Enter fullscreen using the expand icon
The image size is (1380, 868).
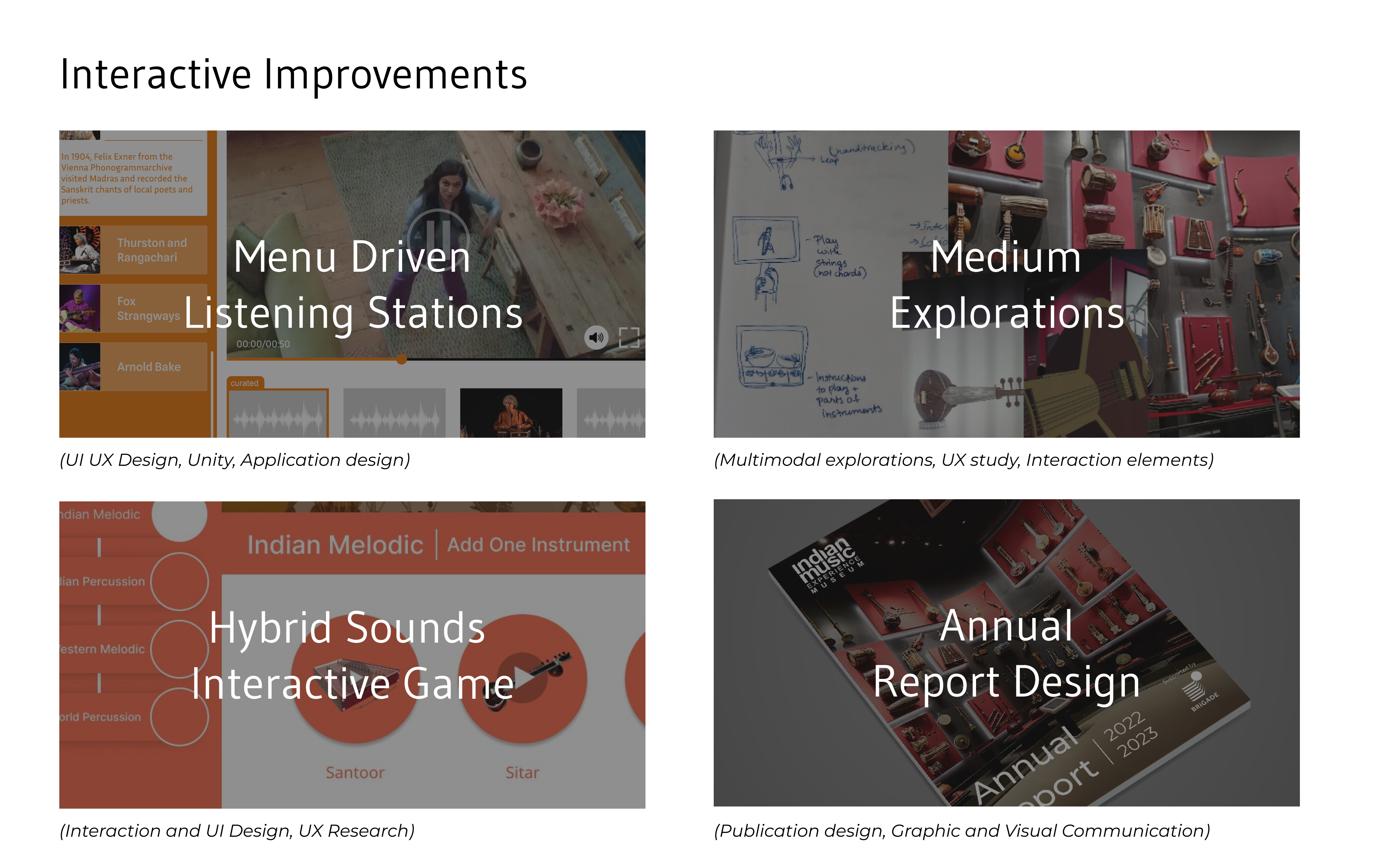(629, 338)
